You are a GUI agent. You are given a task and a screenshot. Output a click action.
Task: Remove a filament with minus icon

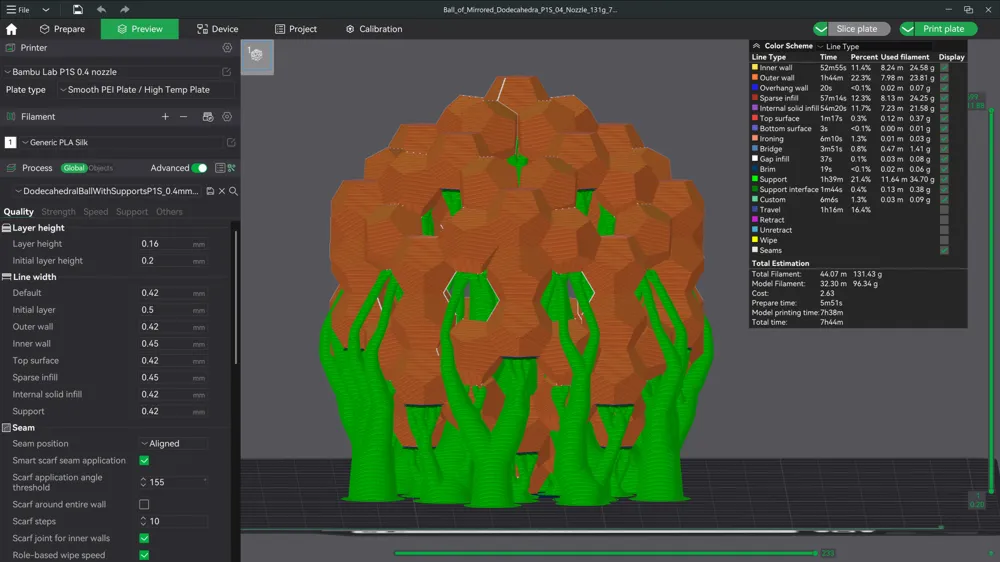point(184,117)
